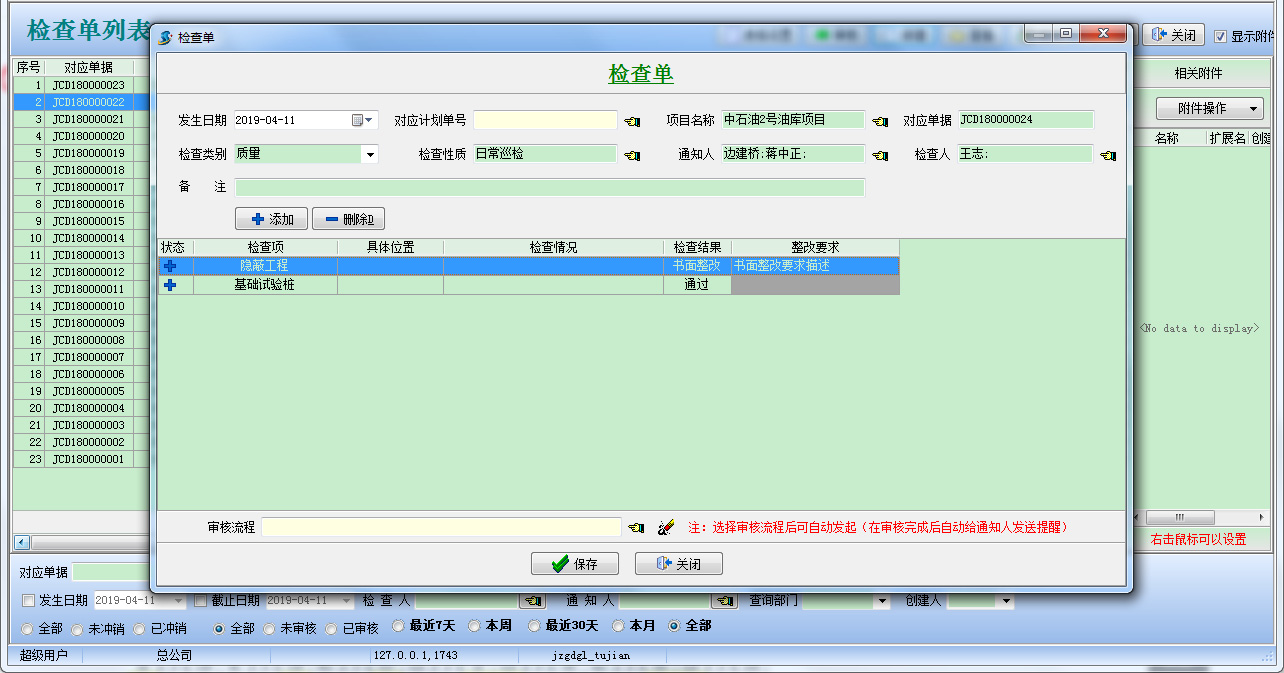Click 通过 result cell
This screenshot has width=1284, height=673.
click(x=697, y=285)
